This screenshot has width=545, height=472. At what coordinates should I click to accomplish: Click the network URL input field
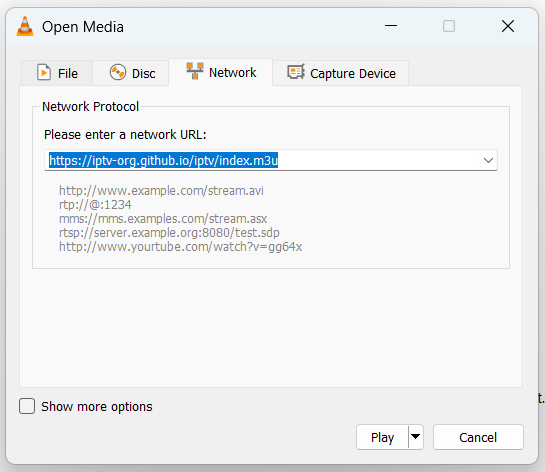point(271,160)
